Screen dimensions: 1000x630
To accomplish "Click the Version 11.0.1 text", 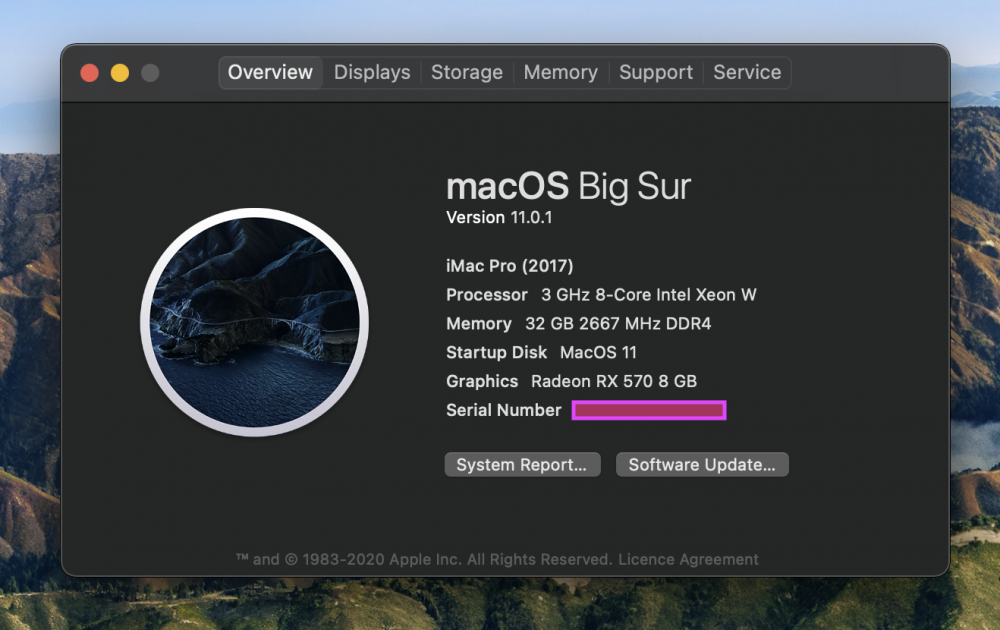I will (x=499, y=217).
